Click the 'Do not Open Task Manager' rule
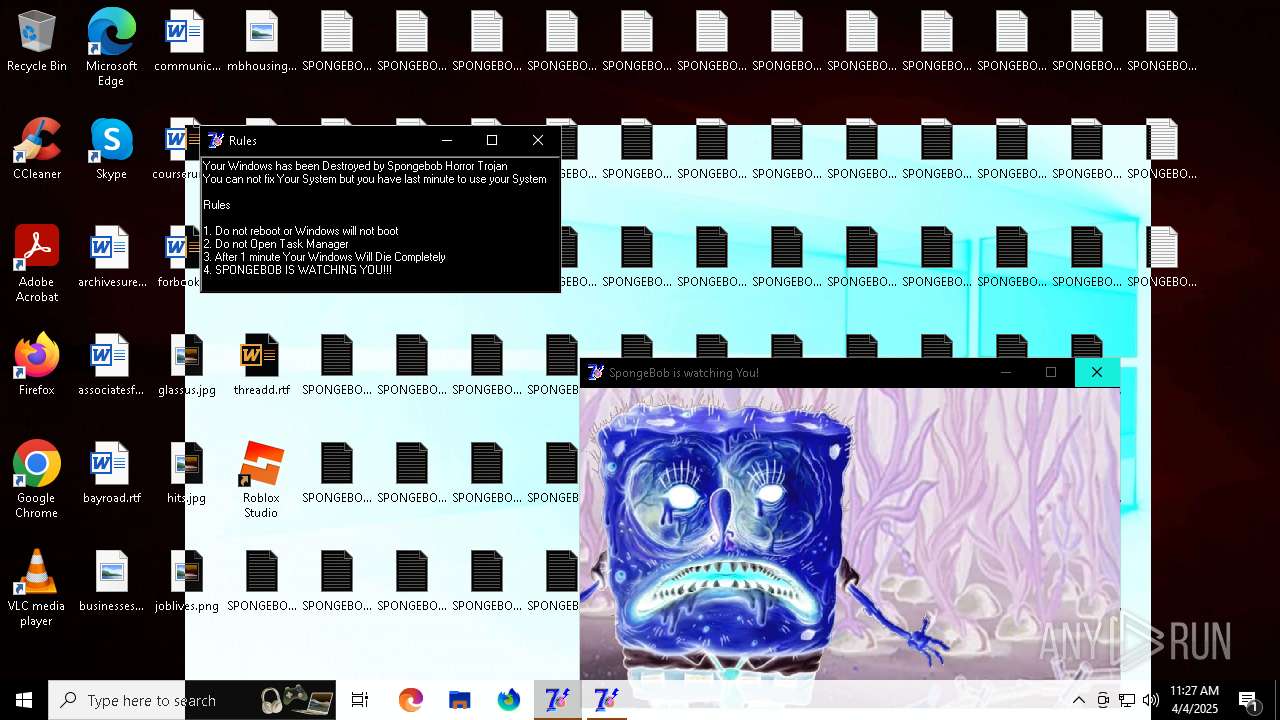This screenshot has height=720, width=1280. [276, 244]
